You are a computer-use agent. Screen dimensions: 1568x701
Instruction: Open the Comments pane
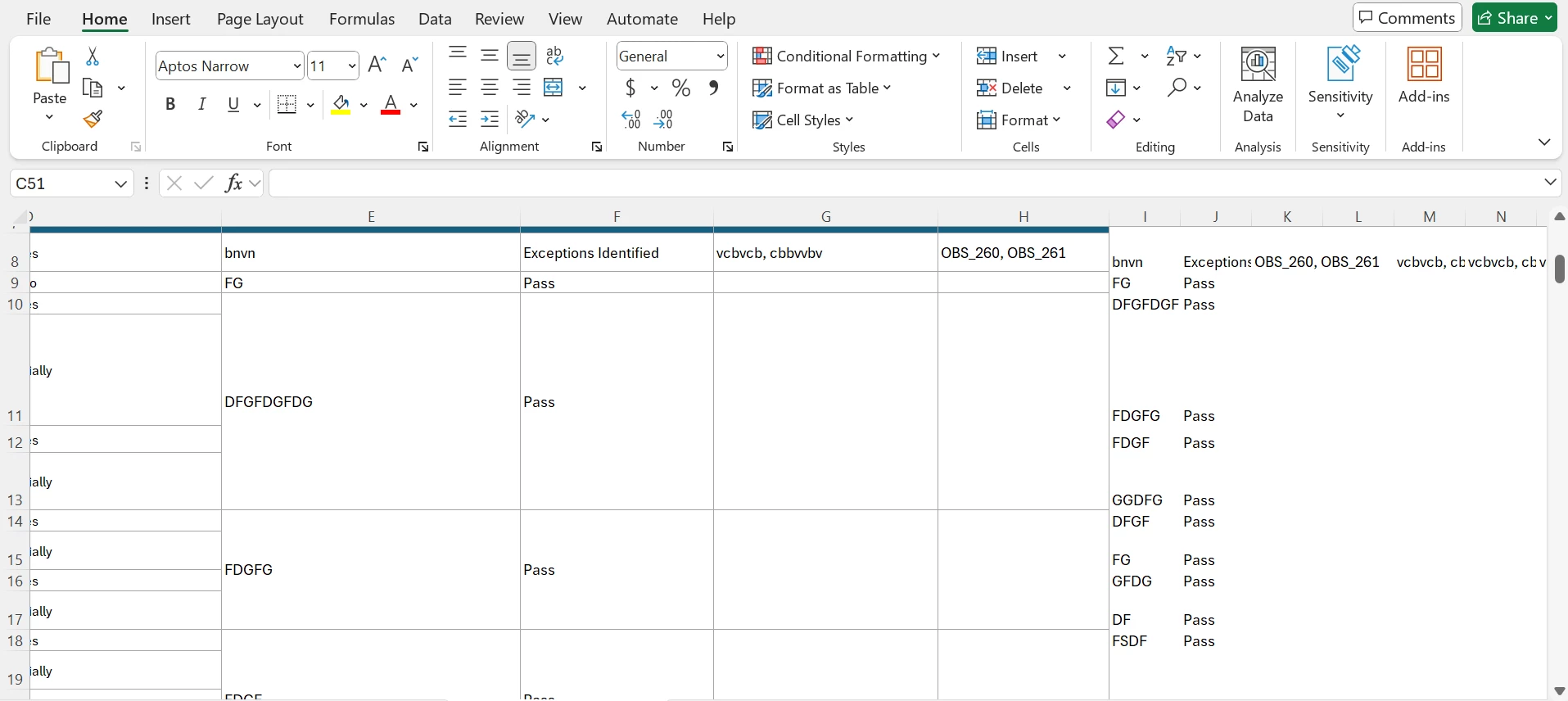pyautogui.click(x=1408, y=18)
